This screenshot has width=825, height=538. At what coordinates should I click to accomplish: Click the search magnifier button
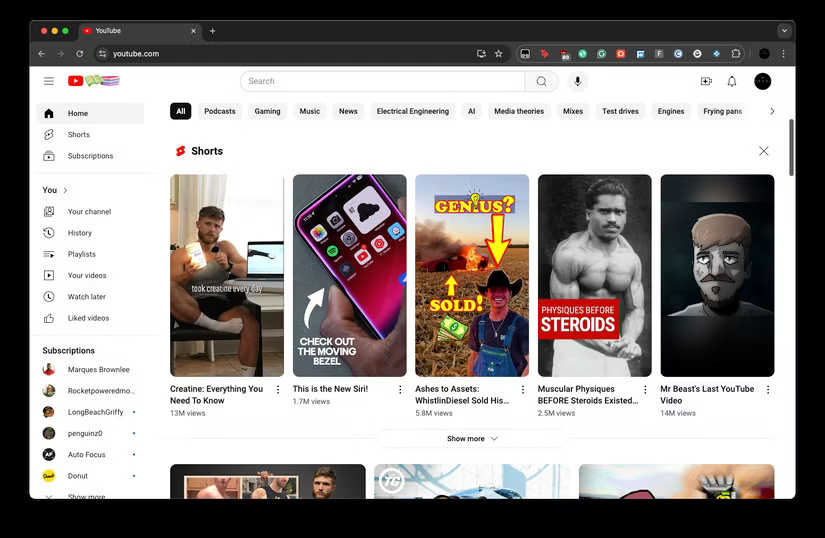click(x=541, y=81)
